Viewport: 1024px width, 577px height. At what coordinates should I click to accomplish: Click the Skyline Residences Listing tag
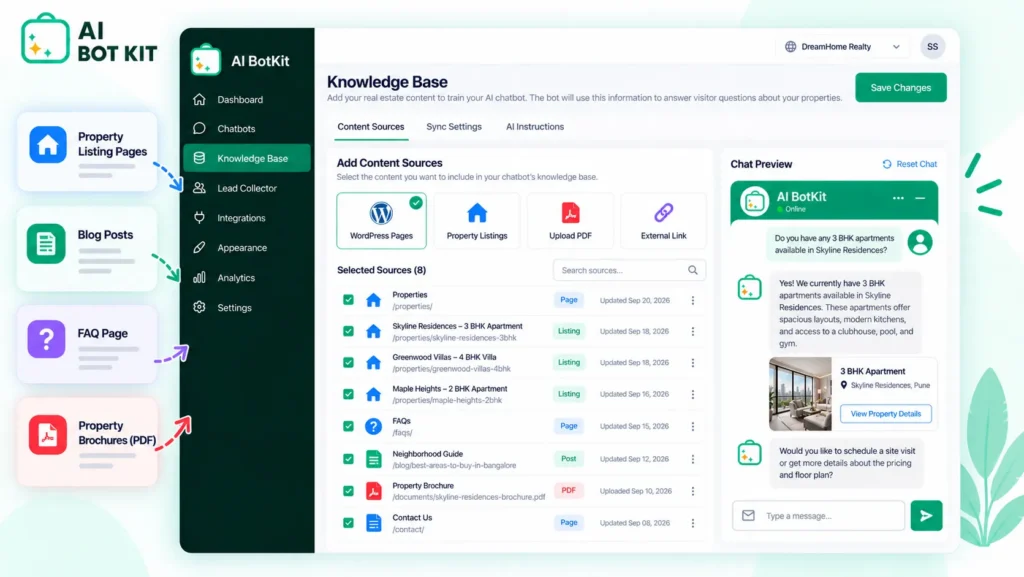pyautogui.click(x=569, y=331)
